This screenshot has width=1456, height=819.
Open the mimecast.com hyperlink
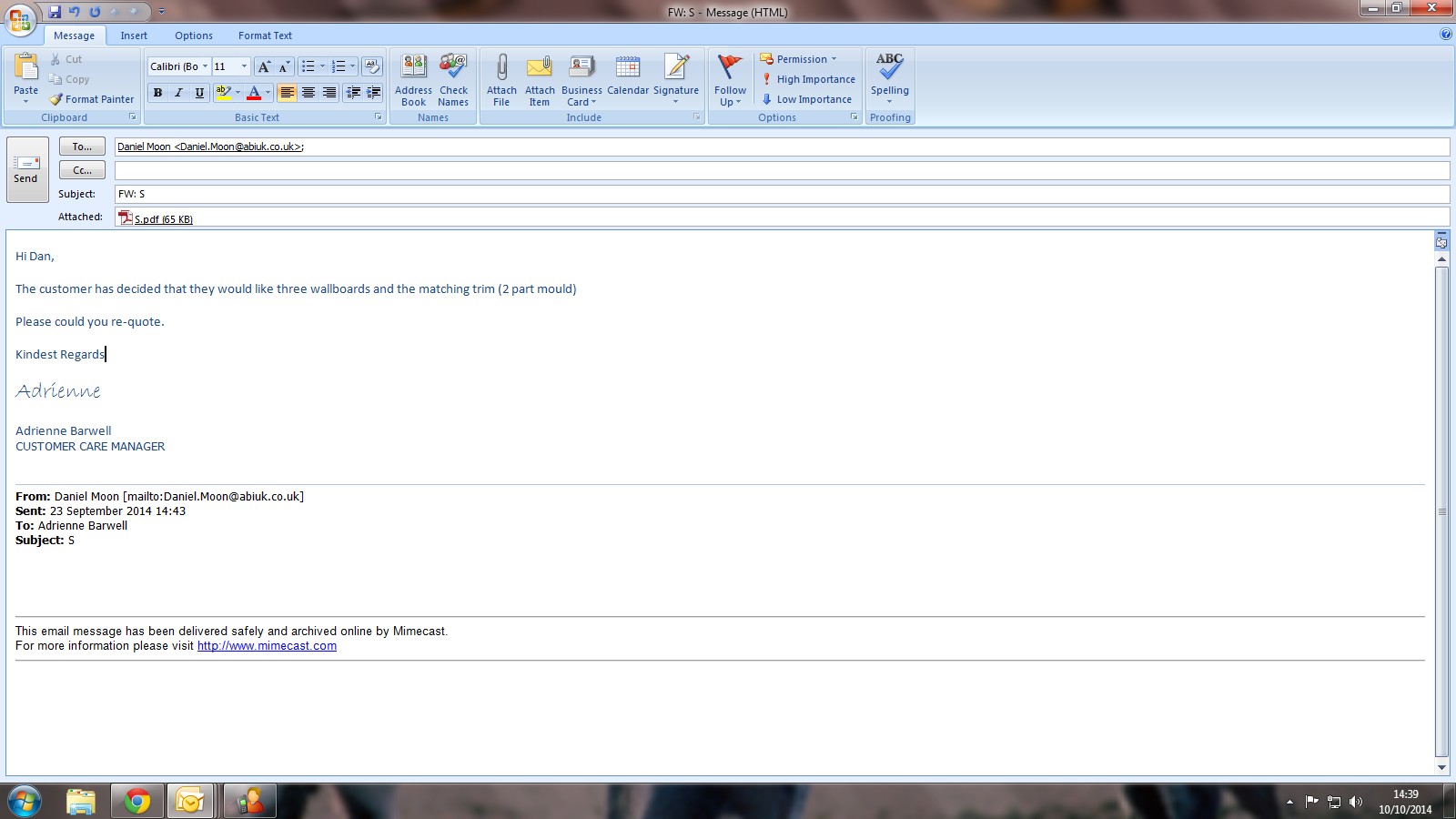point(267,646)
